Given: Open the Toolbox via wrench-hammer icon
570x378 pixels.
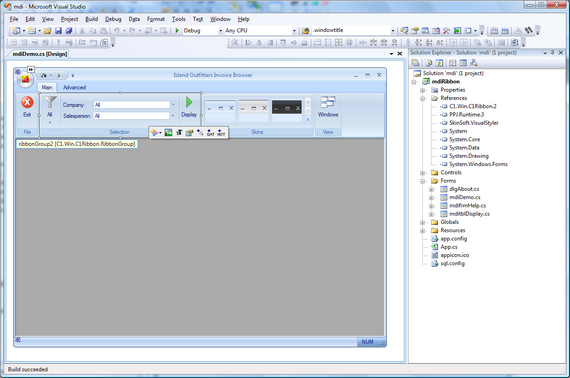Looking at the screenshot, I should [x=446, y=31].
